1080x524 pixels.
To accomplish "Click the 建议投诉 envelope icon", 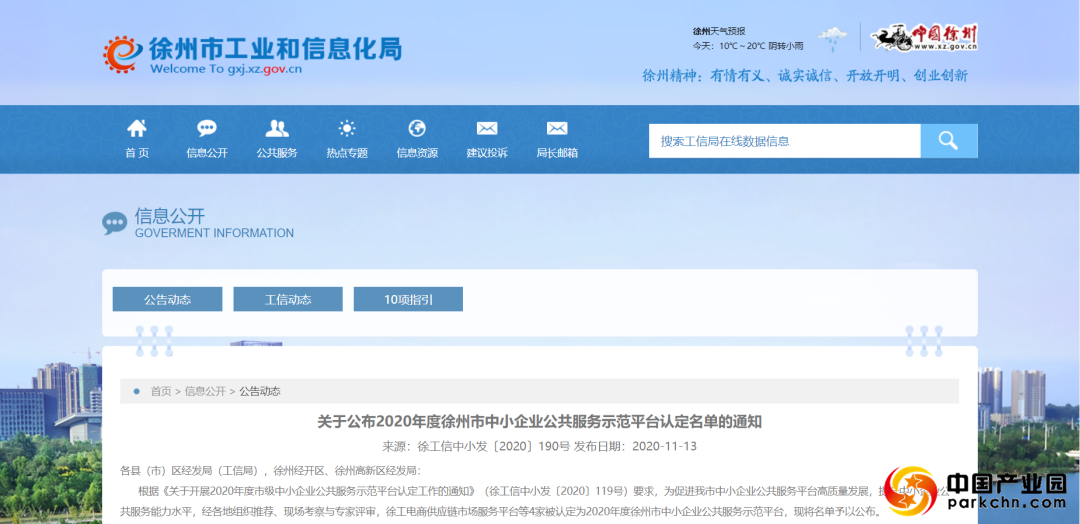I will 487,129.
